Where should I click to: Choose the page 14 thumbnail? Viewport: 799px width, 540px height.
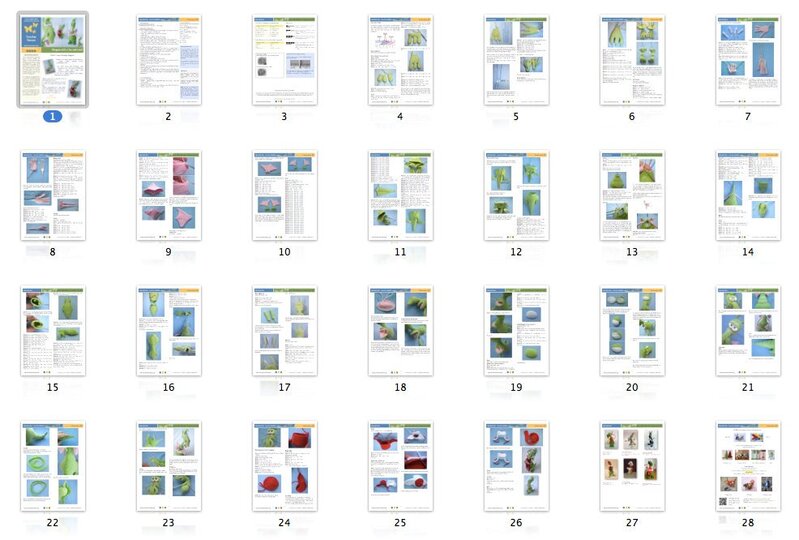pos(748,195)
